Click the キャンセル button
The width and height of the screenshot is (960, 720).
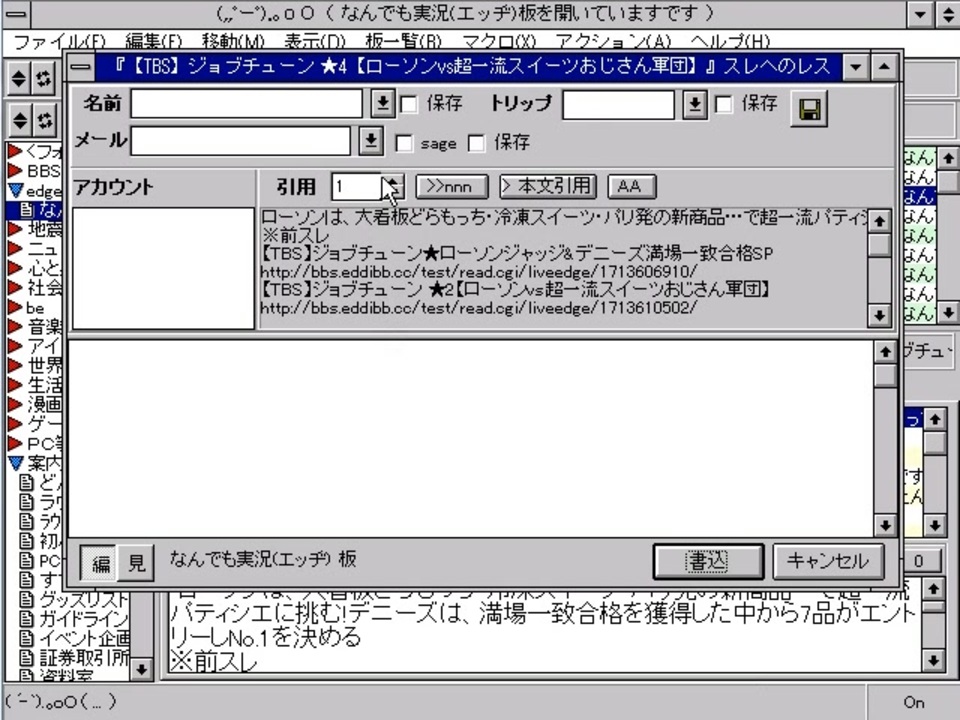click(828, 561)
